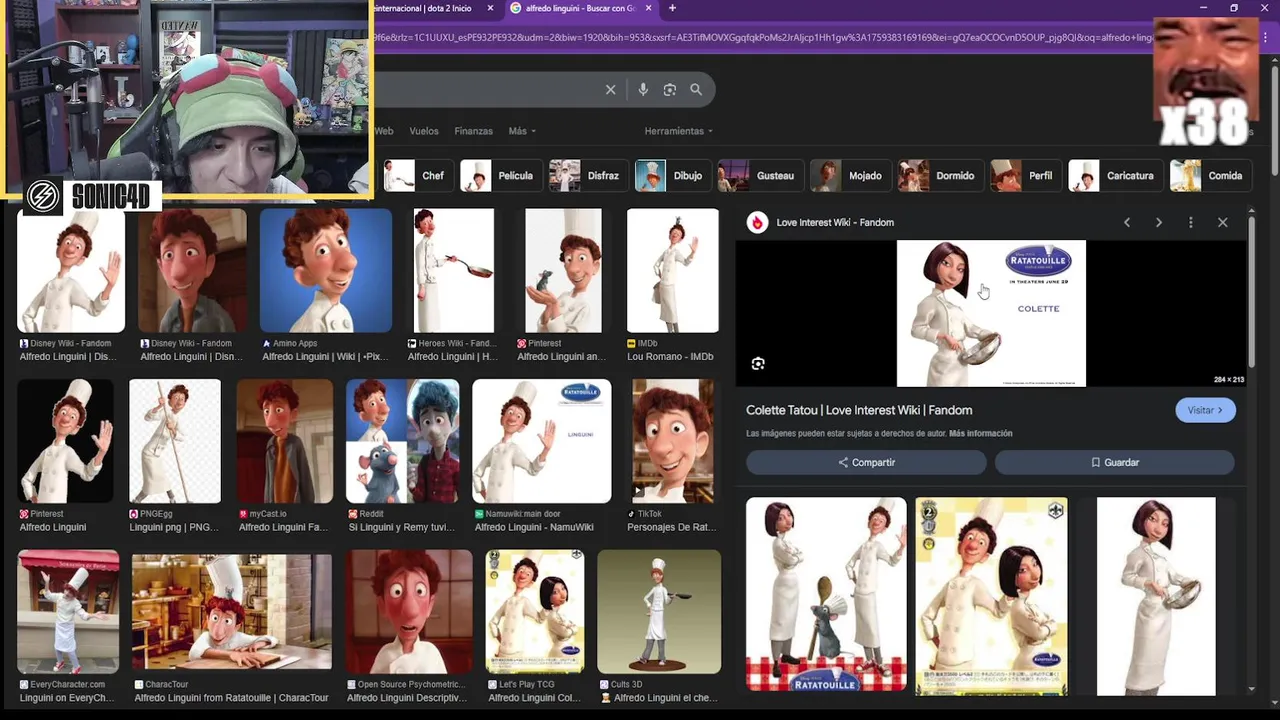This screenshot has width=1280, height=720.
Task: Open related image of Colette, Linguini and Remy
Action: [x=826, y=595]
